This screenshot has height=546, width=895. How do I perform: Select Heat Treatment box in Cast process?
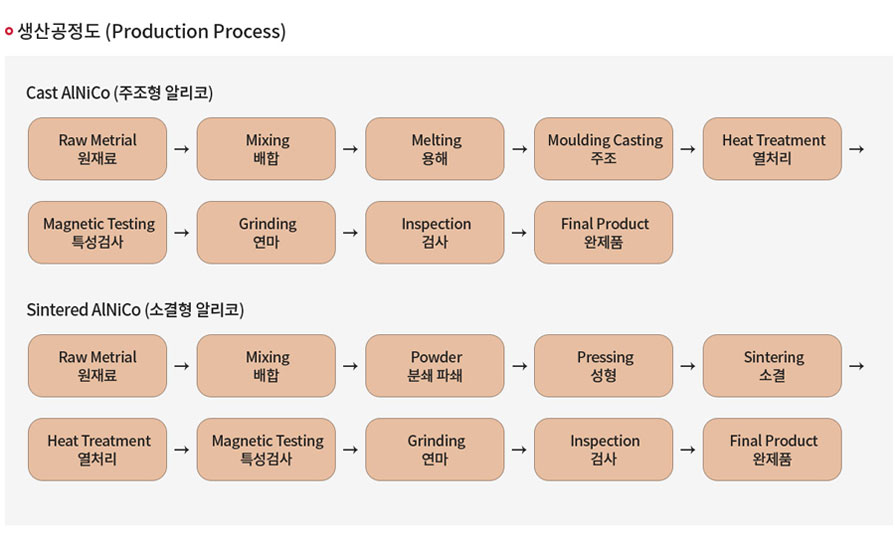pyautogui.click(x=772, y=149)
